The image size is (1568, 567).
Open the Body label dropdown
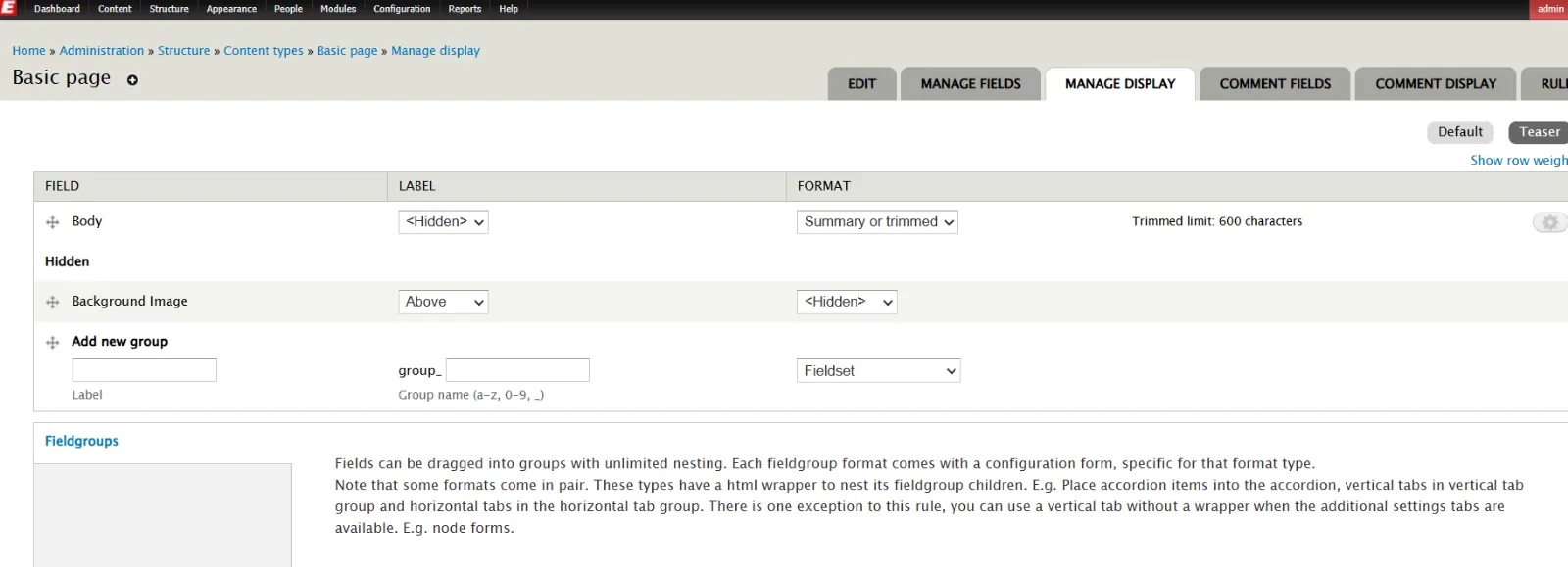[x=443, y=222]
